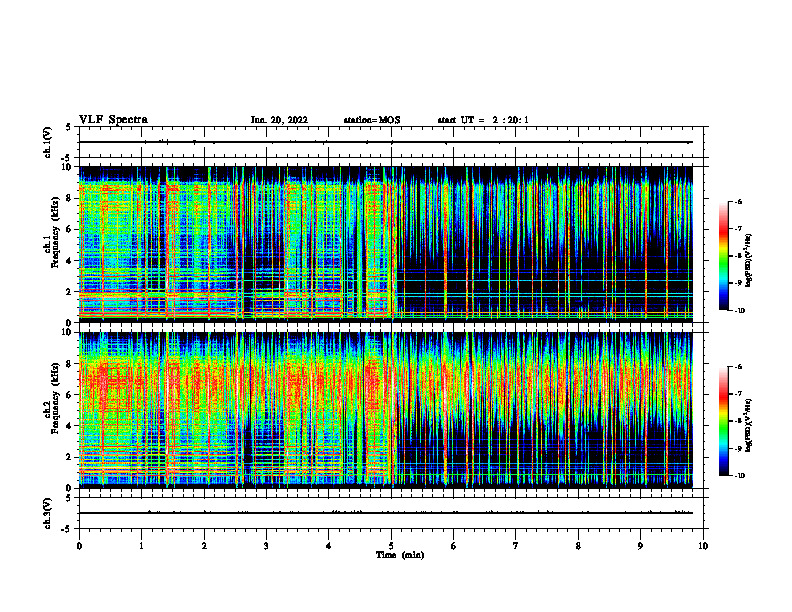The height and width of the screenshot is (612, 792).
Task: Click the ch.1 spectrogram panel
Action: [385, 244]
